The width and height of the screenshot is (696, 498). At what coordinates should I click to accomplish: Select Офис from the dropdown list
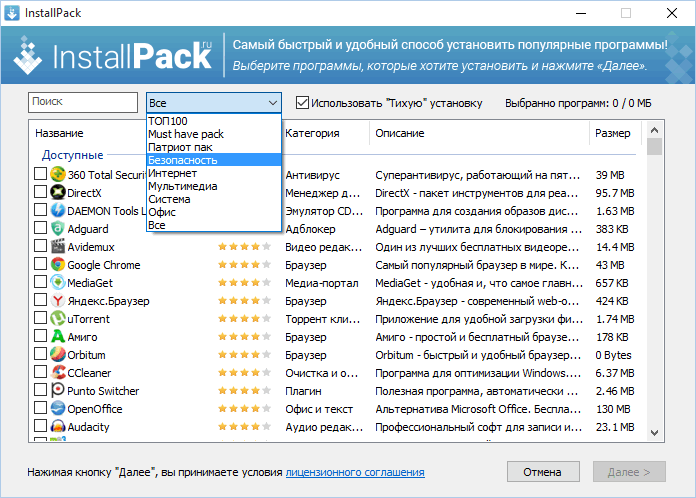point(214,212)
